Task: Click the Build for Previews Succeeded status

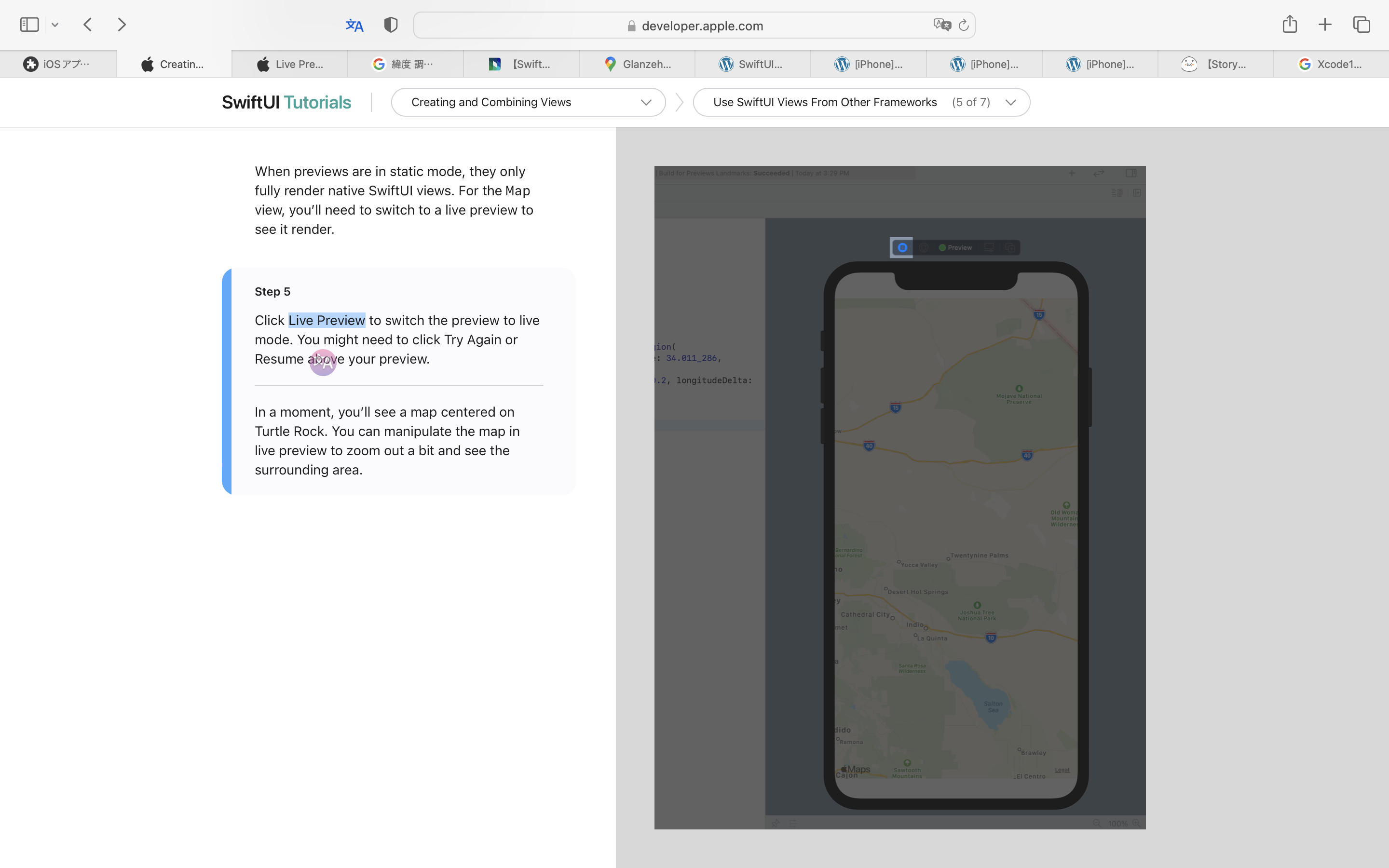Action: (754, 173)
